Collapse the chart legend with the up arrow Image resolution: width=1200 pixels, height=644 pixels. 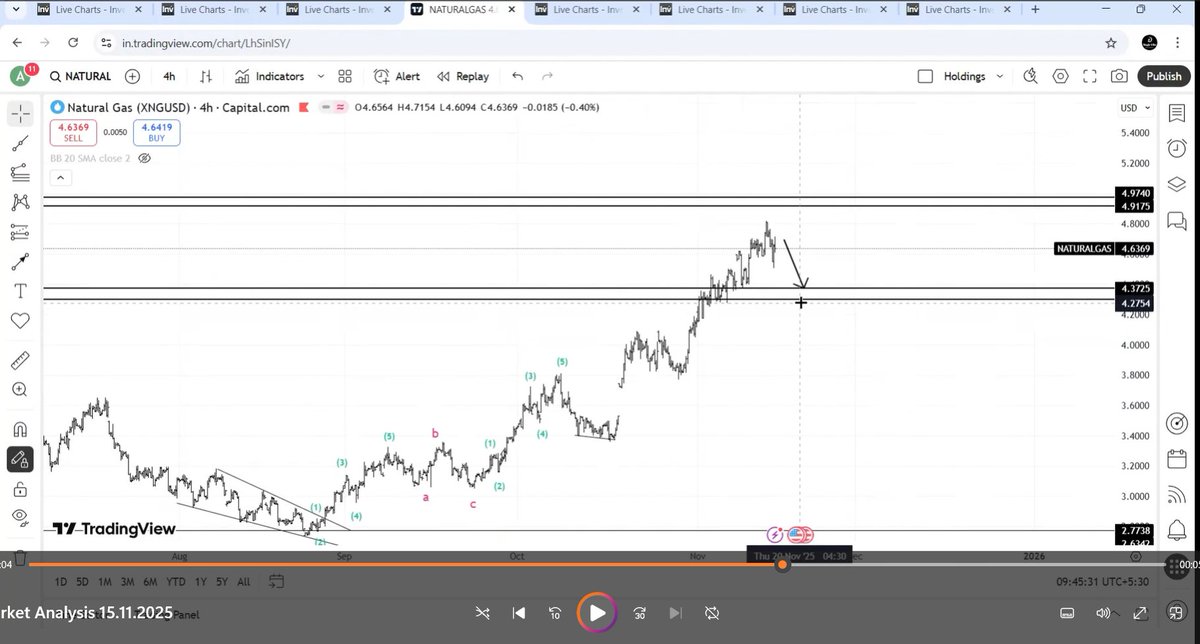[x=60, y=177]
